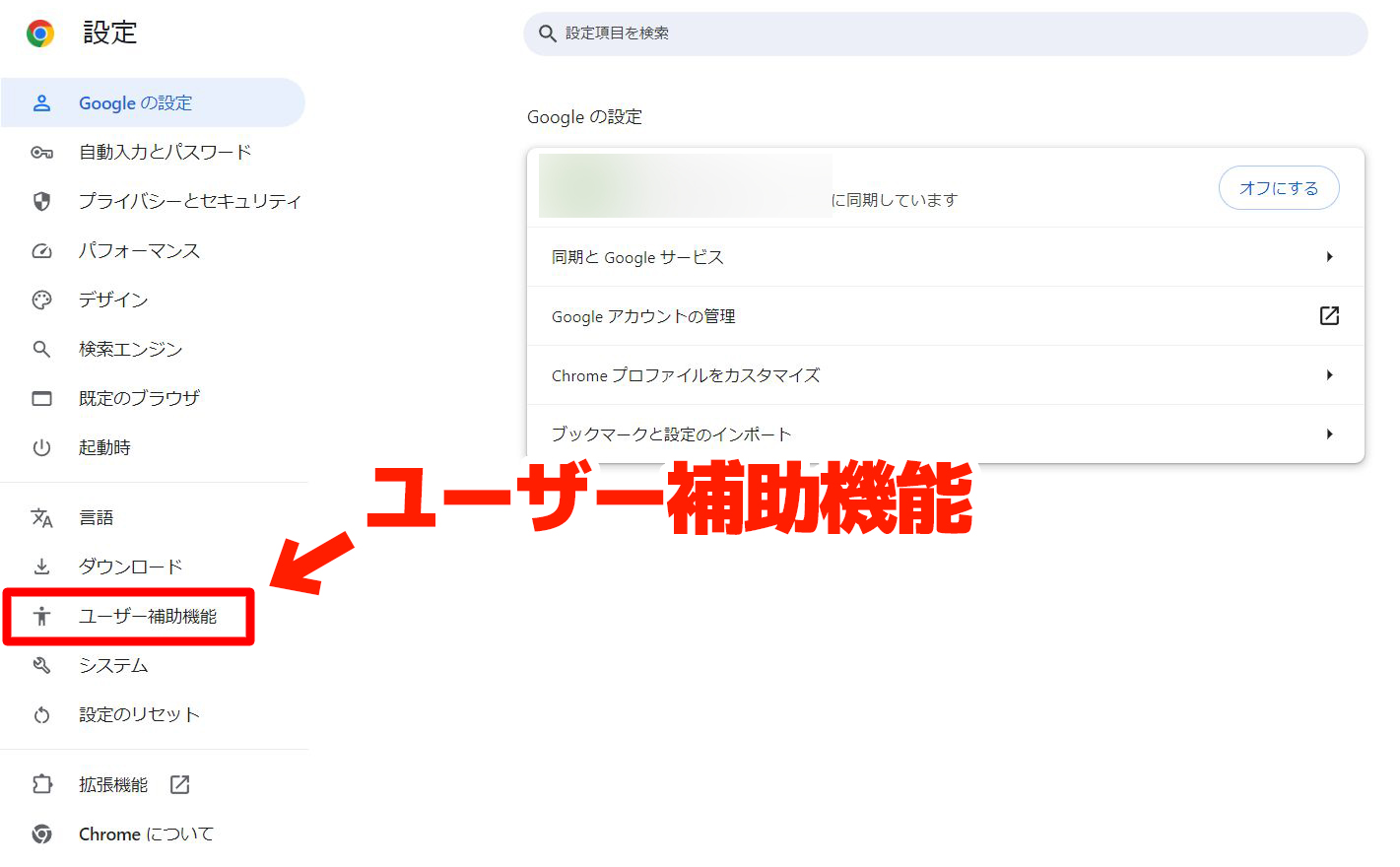Expand the Chrome プロファイルをカスタマイズ arrow
Screen dimensions: 1400x867
pyautogui.click(x=1329, y=374)
